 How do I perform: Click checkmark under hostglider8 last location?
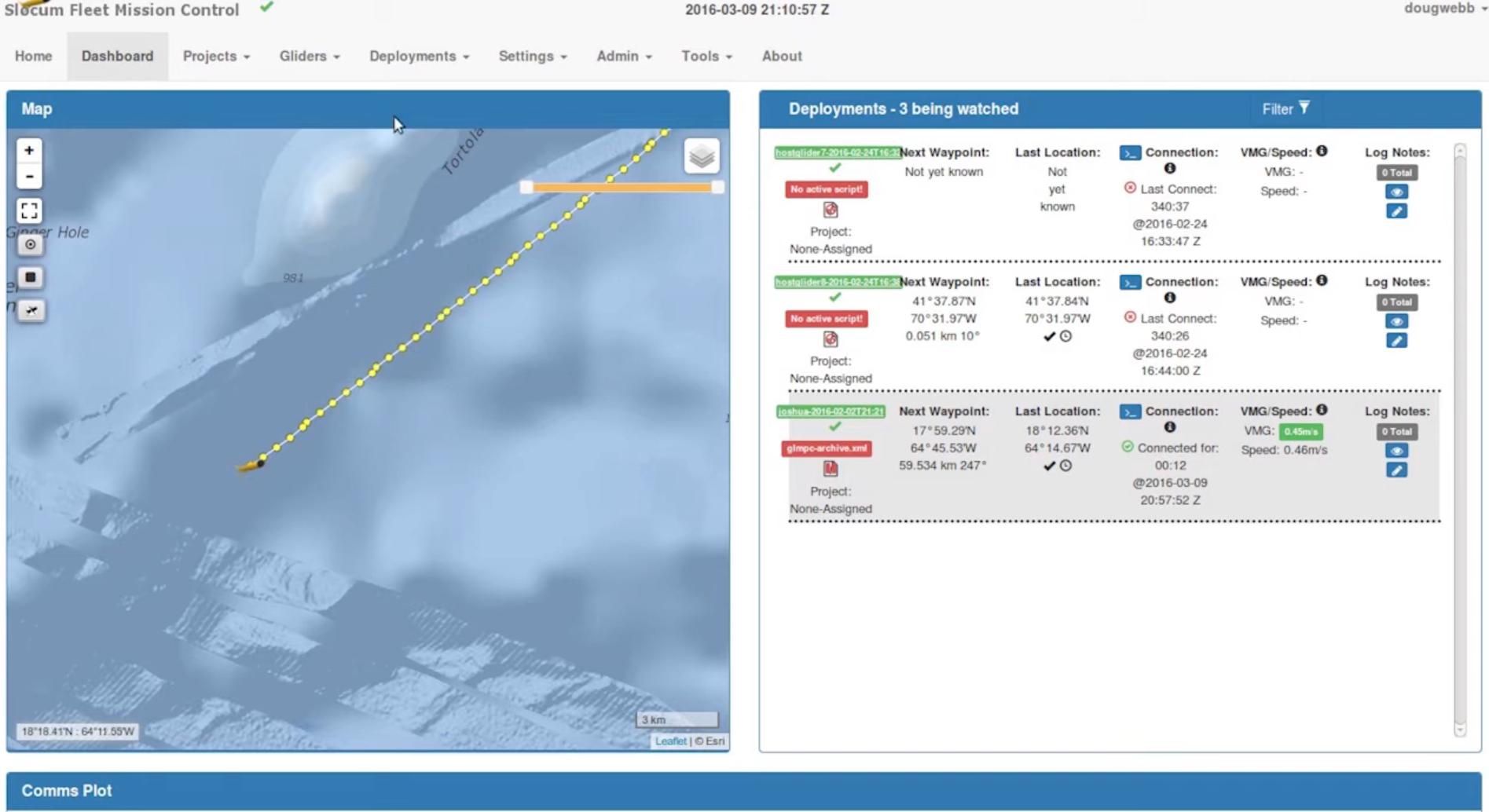pos(1049,336)
